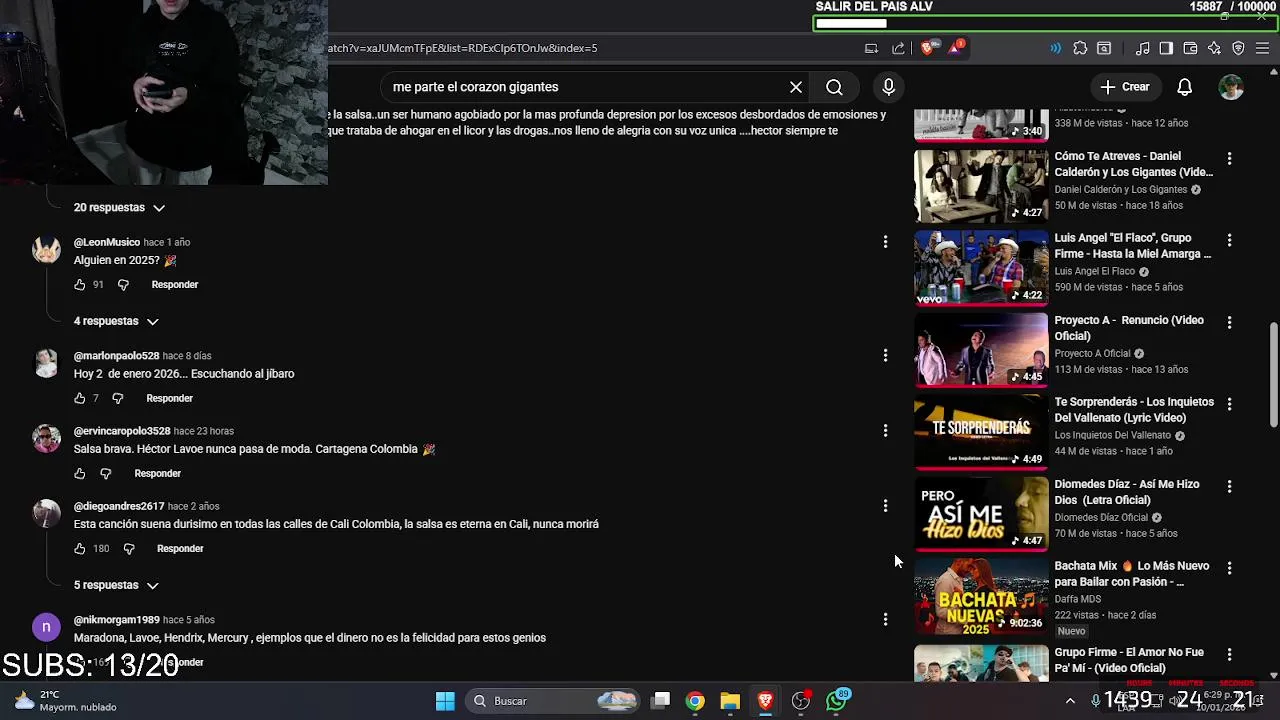Open options menu for the @ervincaropolo3528 comment

click(x=885, y=430)
